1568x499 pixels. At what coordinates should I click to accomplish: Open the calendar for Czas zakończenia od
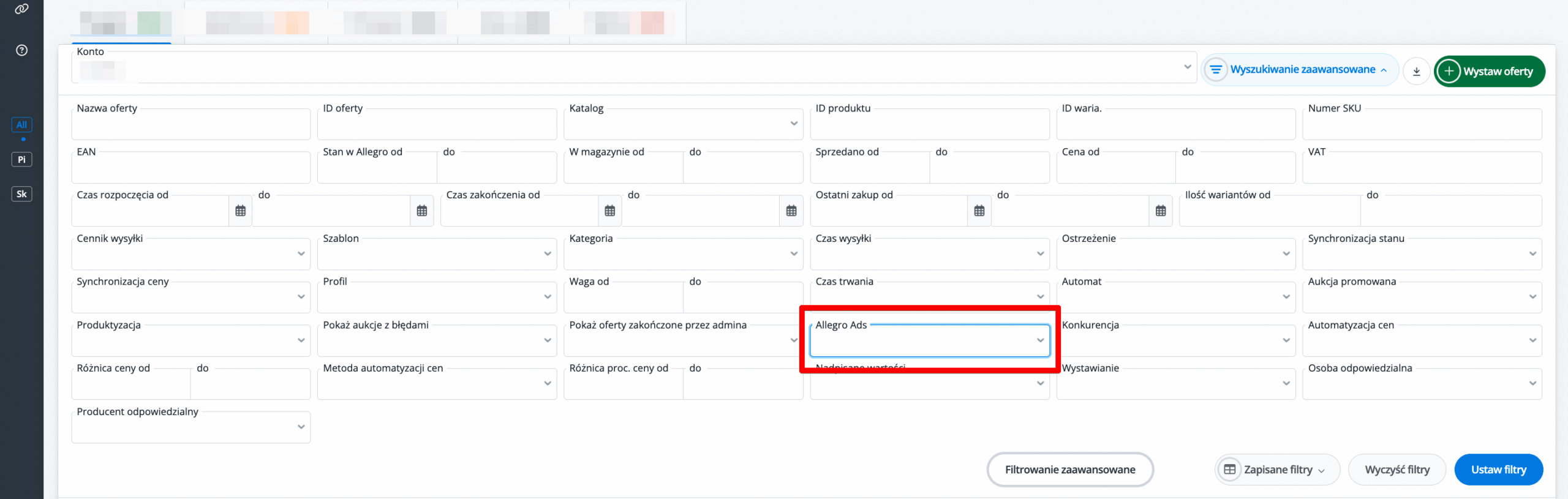click(609, 211)
